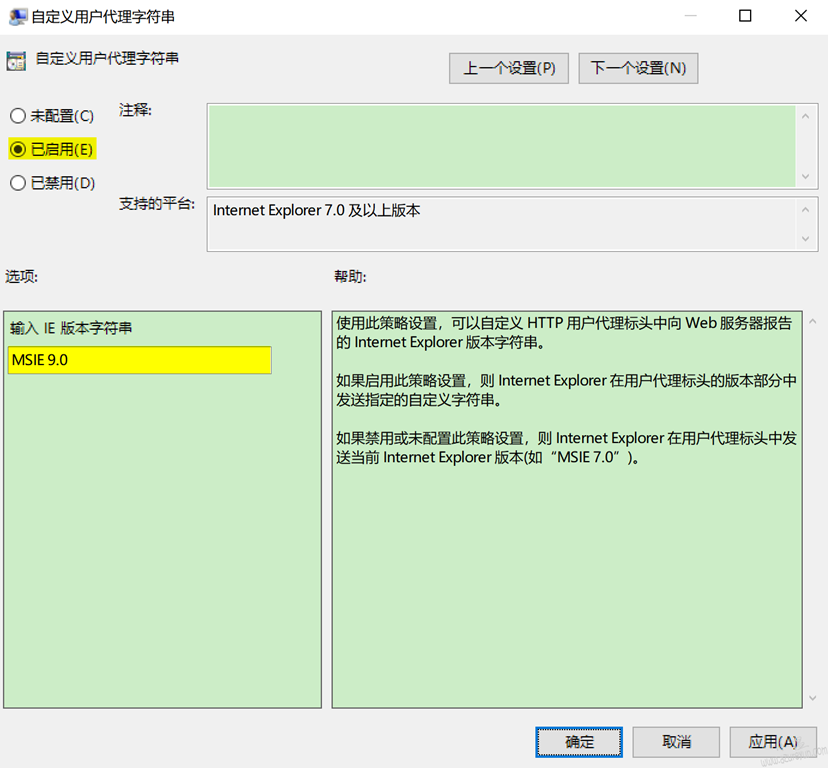The image size is (828, 768).
Task: Maximize the 自定义用户代理字符串 window
Action: (745, 16)
